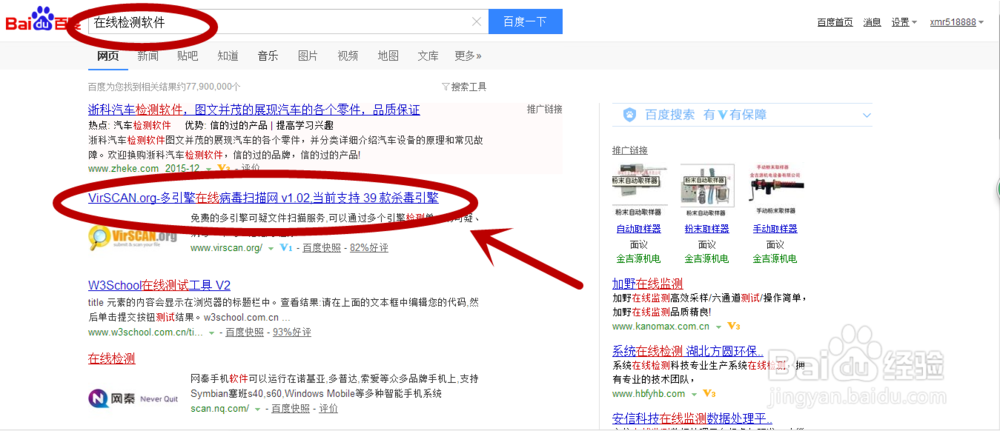Click the www.virscan.org/ URL
This screenshot has height=431, width=1000.
[x=226, y=247]
